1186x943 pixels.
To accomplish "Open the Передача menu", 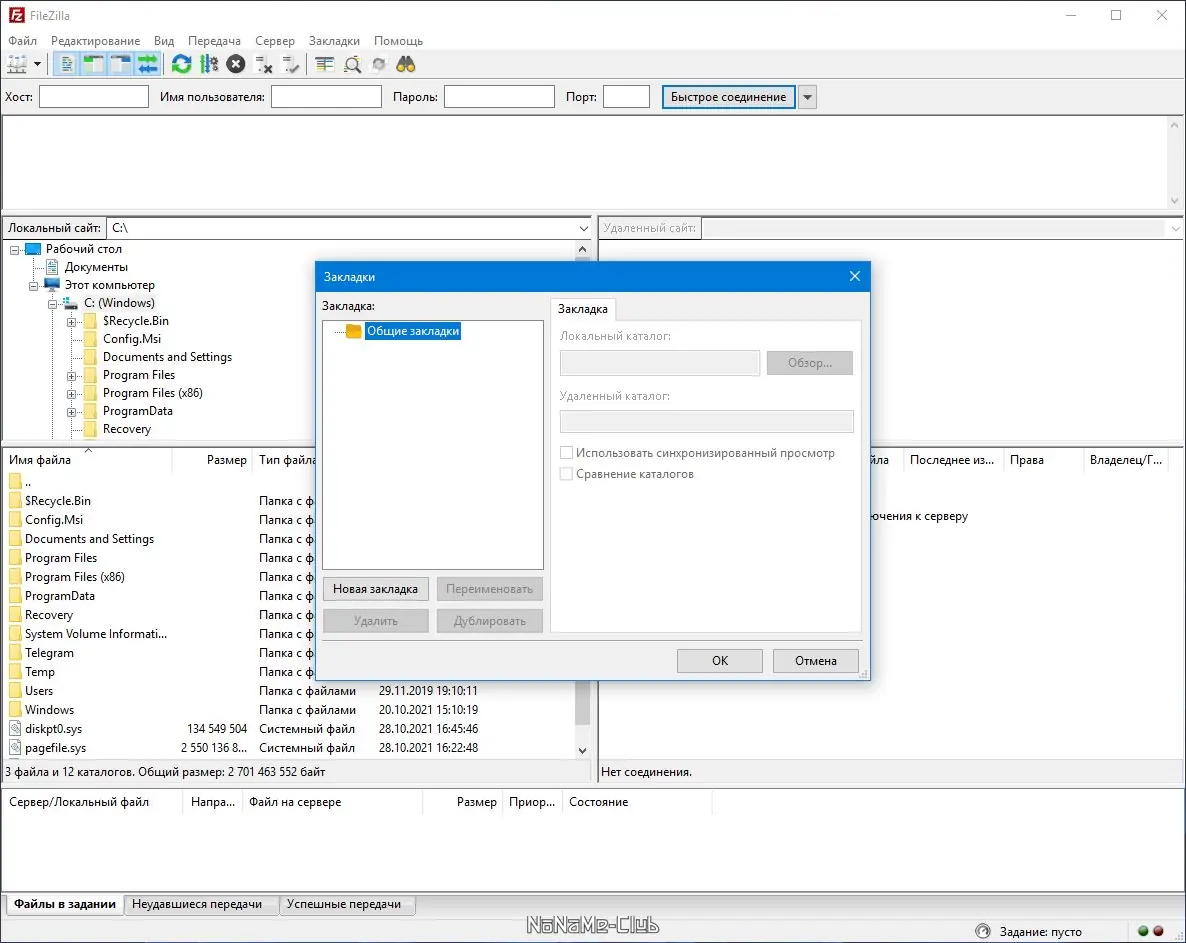I will tap(214, 41).
